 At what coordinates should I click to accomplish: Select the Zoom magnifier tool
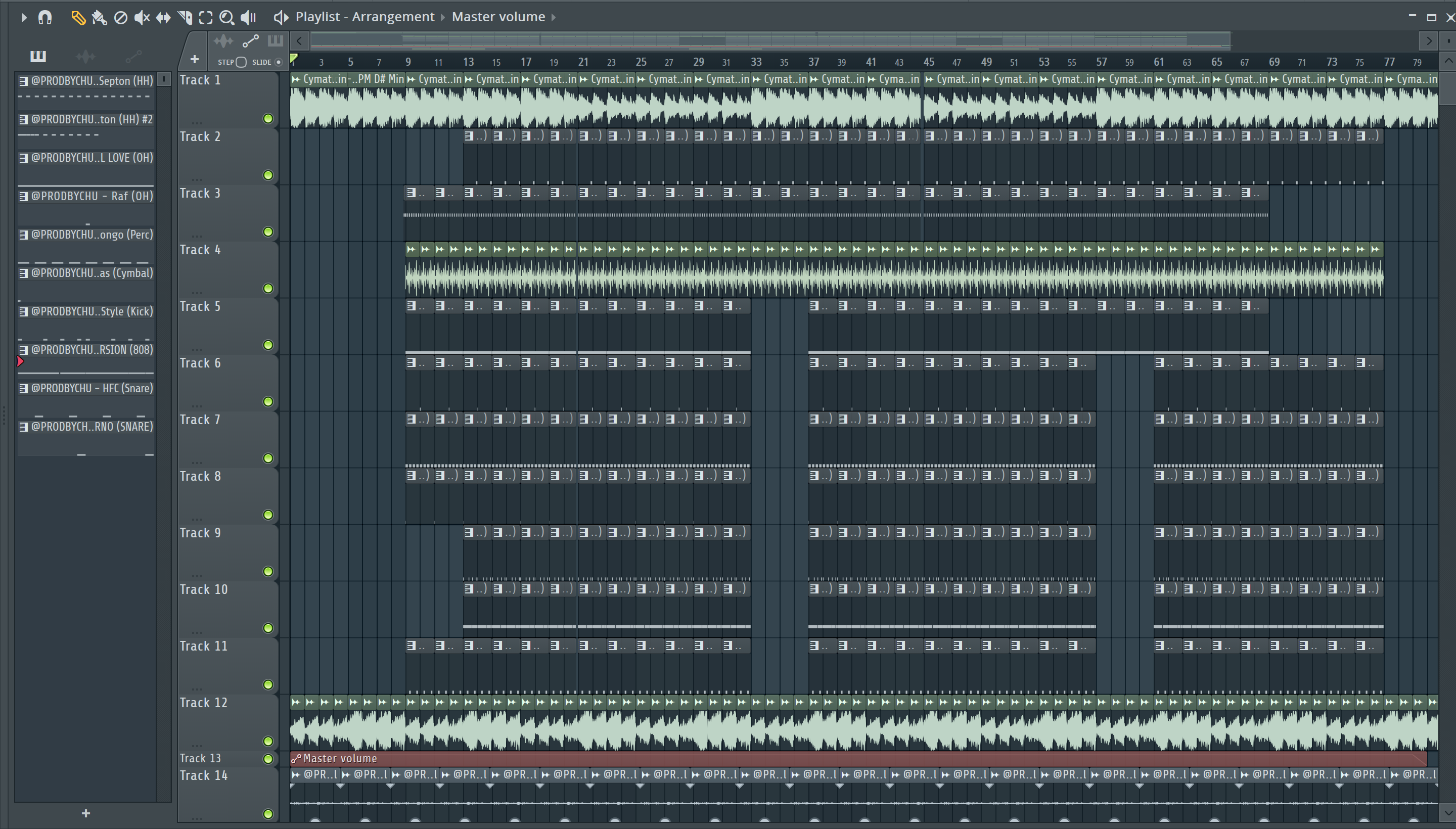pyautogui.click(x=226, y=18)
